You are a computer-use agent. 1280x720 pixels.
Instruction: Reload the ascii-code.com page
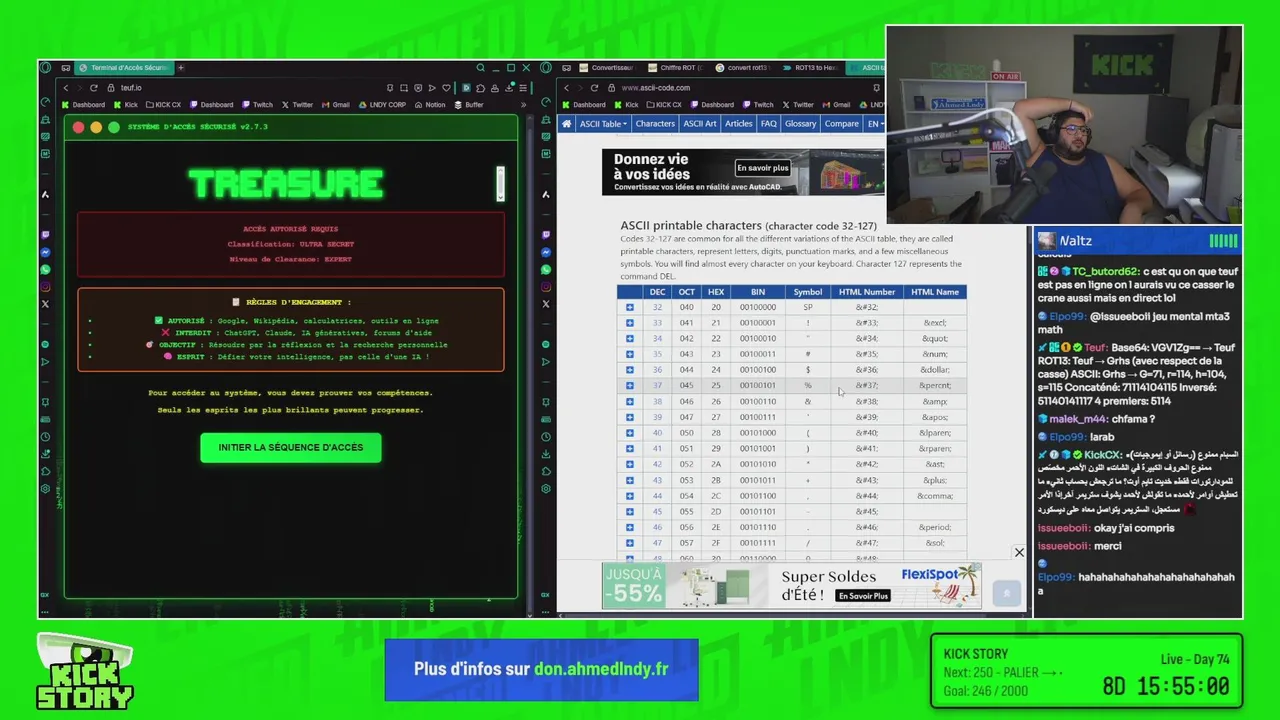594,88
